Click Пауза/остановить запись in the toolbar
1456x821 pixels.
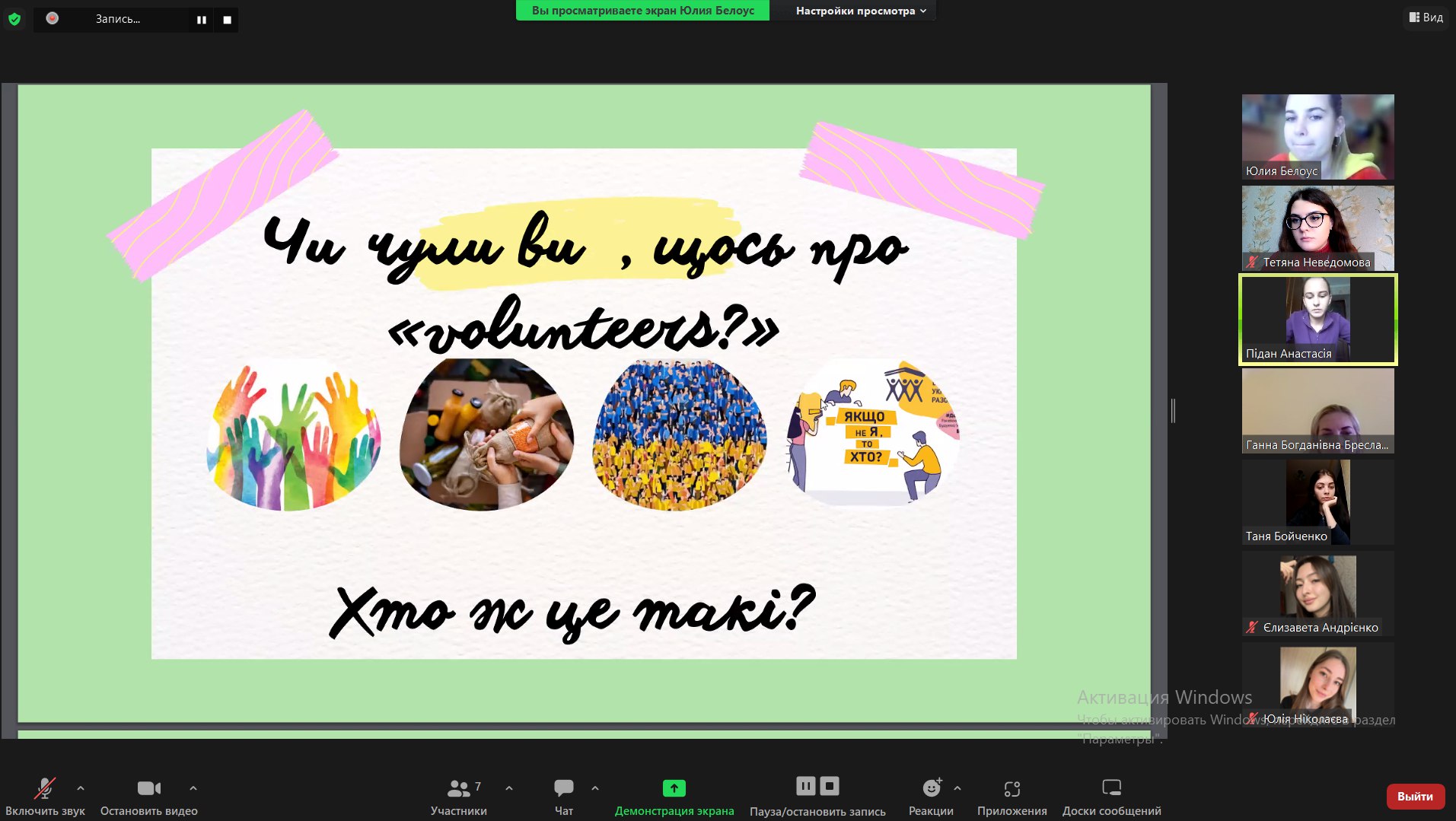[817, 796]
